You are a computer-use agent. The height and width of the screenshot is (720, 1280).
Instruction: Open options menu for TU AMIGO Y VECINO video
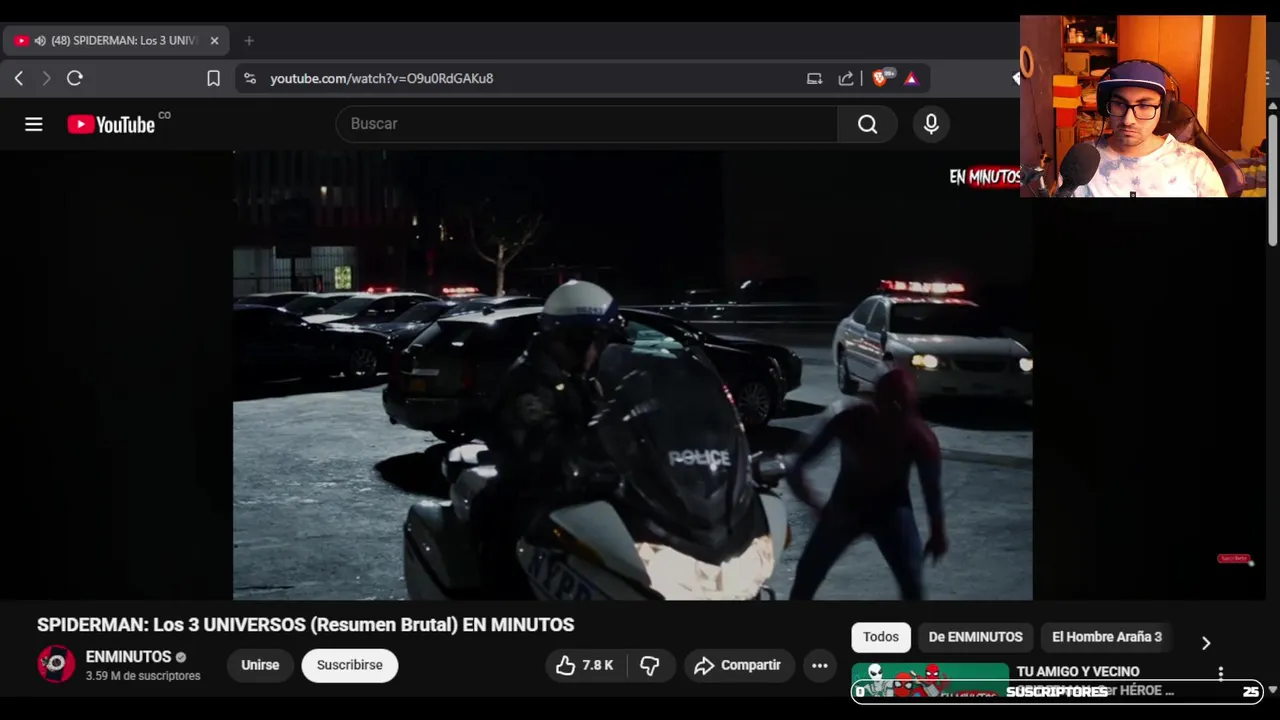(1220, 674)
